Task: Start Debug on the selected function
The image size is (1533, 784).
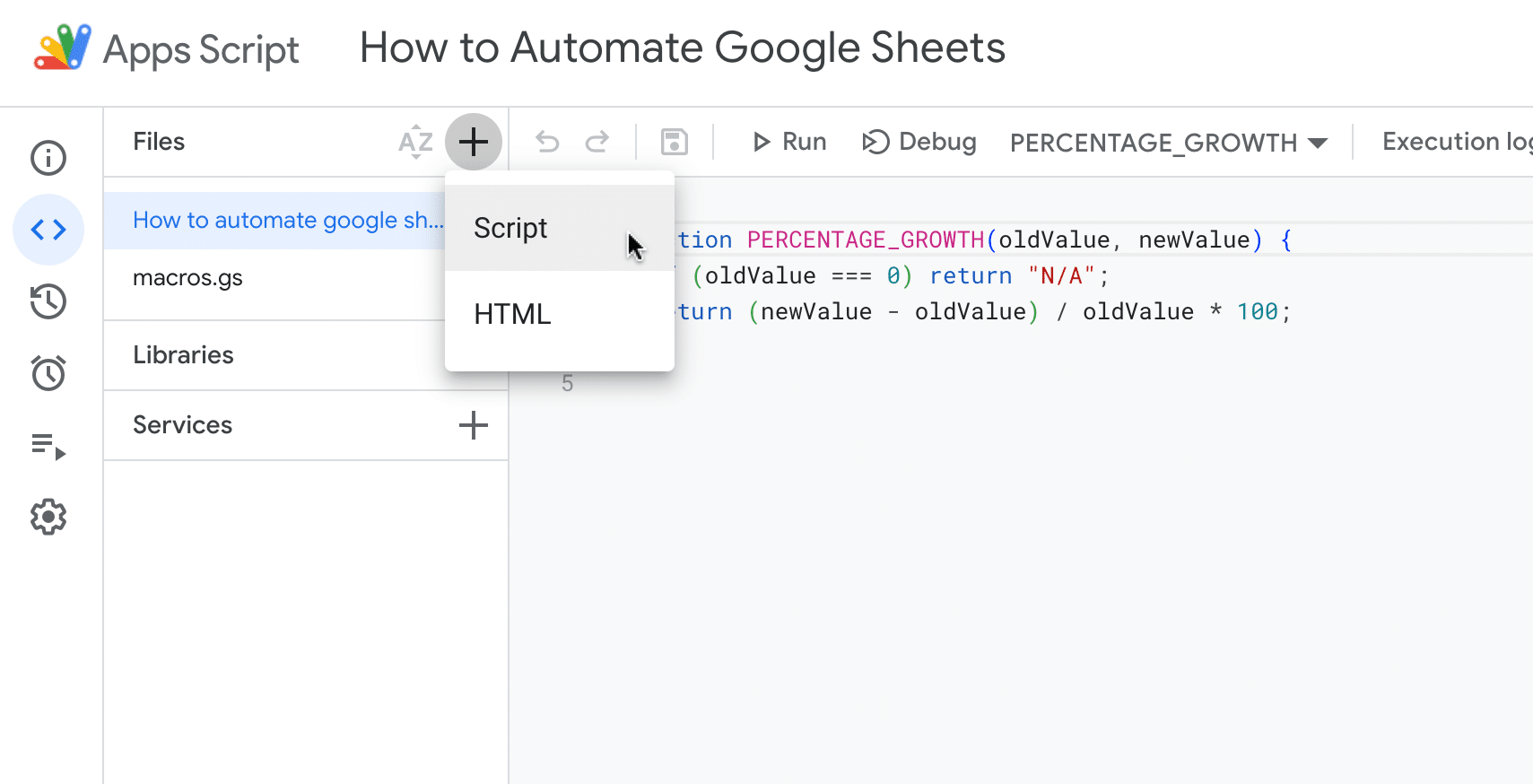Action: [x=919, y=142]
